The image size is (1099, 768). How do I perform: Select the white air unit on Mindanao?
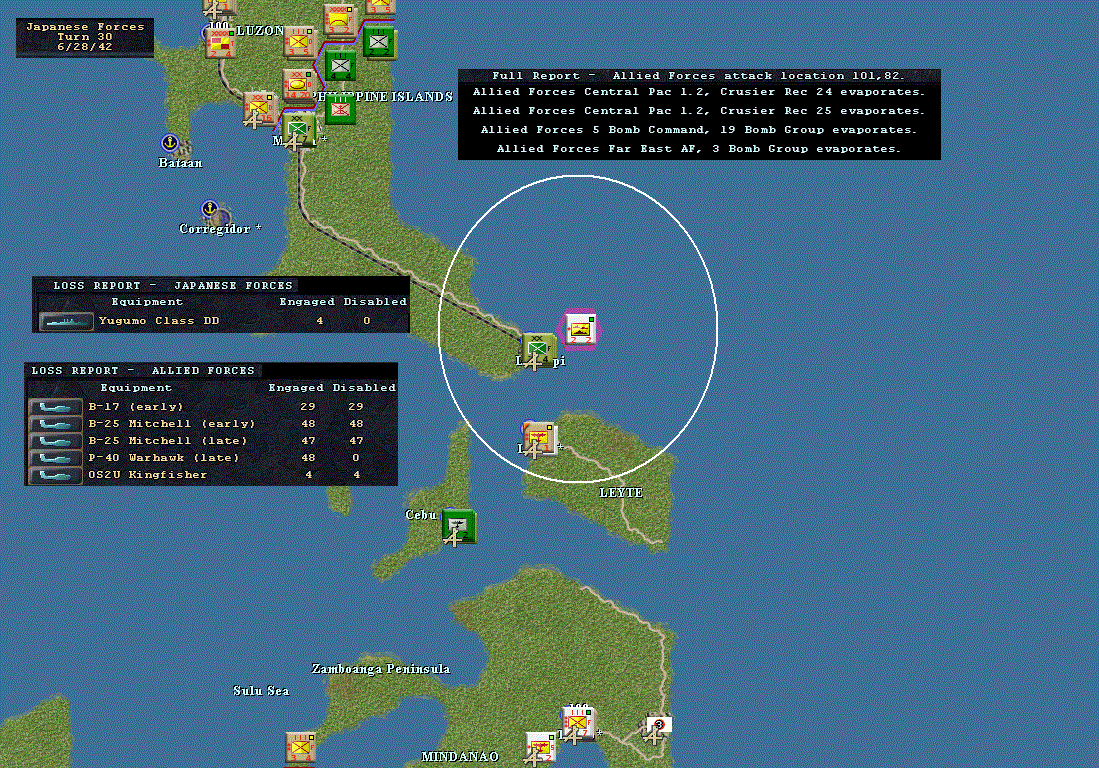[x=540, y=748]
